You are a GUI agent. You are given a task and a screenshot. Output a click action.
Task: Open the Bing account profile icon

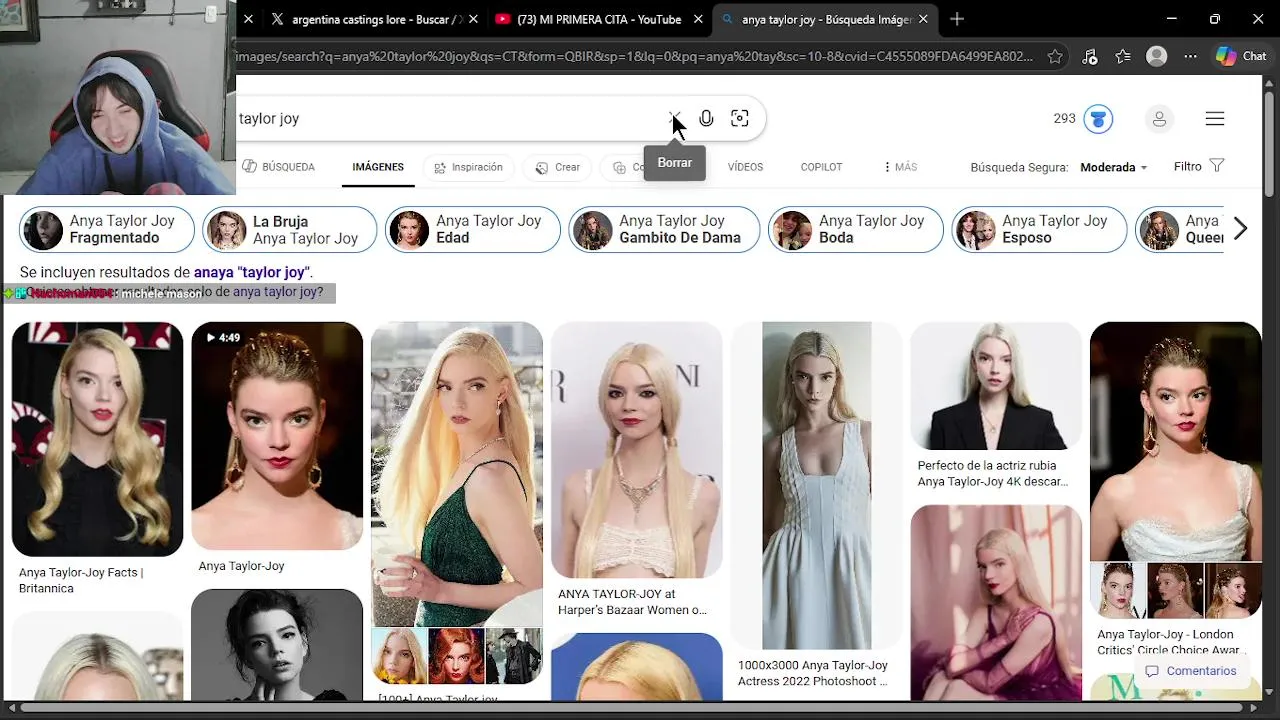point(1159,119)
